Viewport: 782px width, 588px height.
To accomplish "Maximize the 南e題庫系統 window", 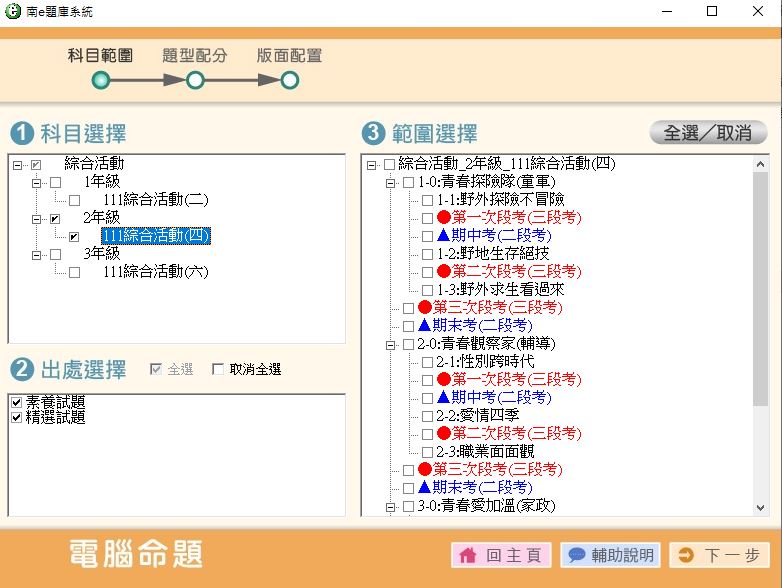I will pyautogui.click(x=712, y=11).
